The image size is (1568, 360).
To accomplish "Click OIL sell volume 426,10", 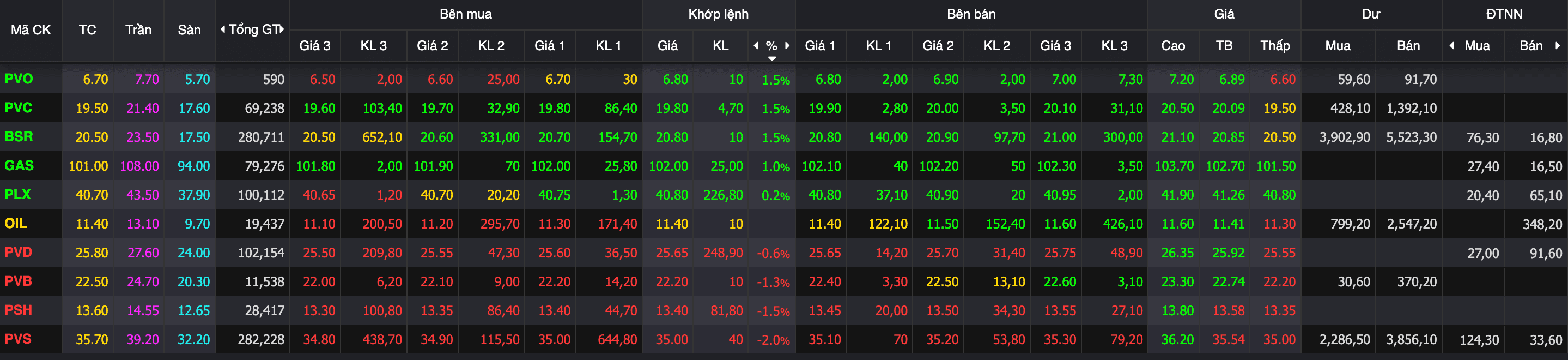I will click(1123, 224).
